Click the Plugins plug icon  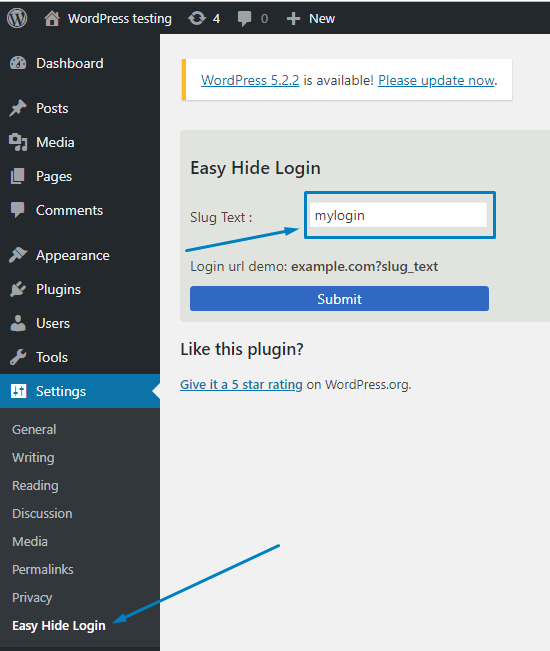[18, 289]
